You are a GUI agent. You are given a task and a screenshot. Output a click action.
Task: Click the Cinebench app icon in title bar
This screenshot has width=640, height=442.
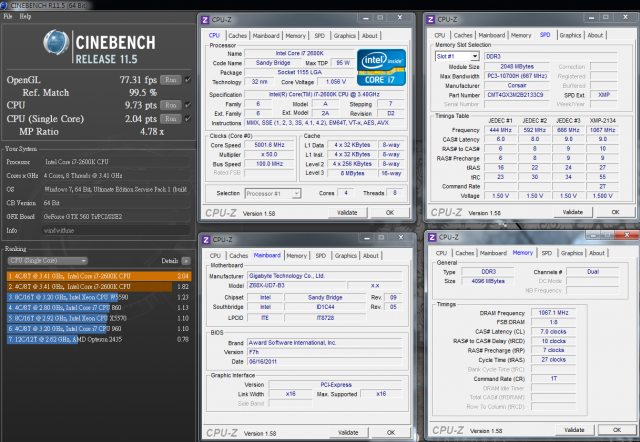tap(4, 5)
